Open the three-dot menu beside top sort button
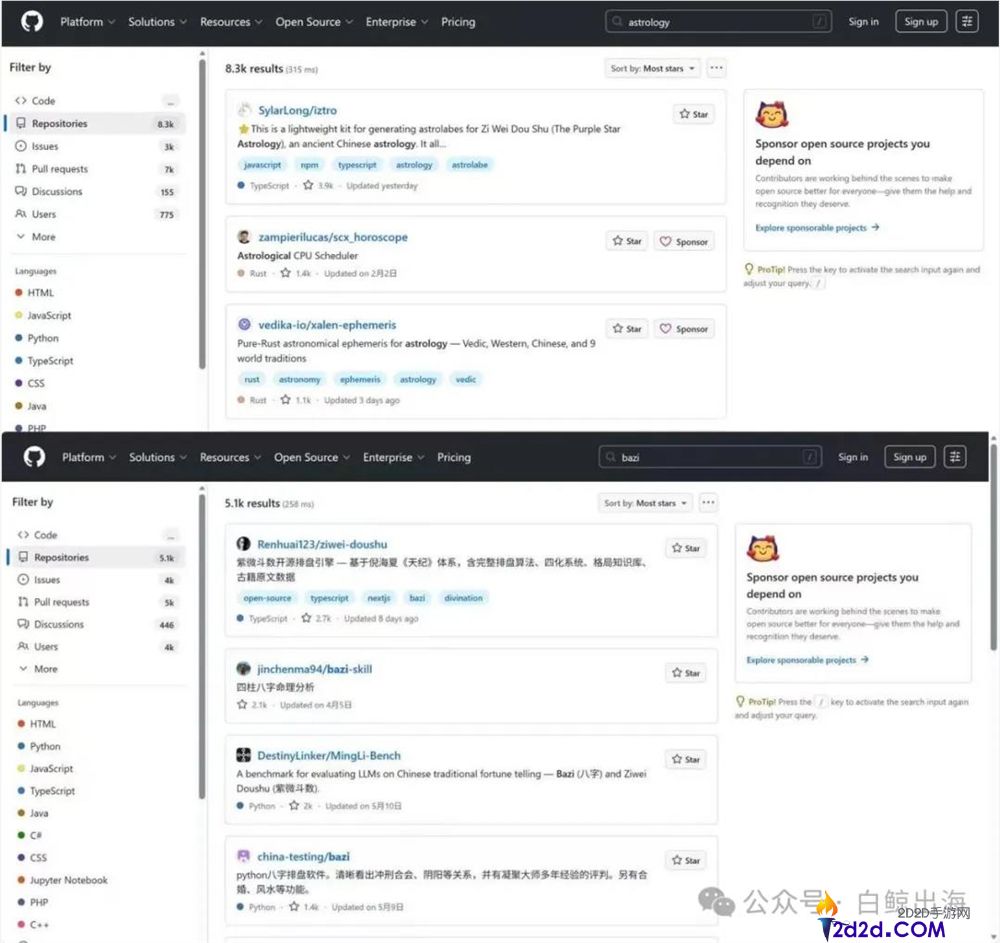This screenshot has height=943, width=1000. (x=716, y=68)
